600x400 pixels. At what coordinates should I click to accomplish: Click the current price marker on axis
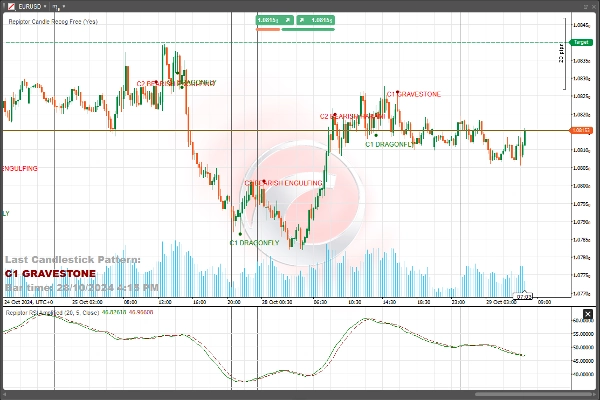[580, 130]
